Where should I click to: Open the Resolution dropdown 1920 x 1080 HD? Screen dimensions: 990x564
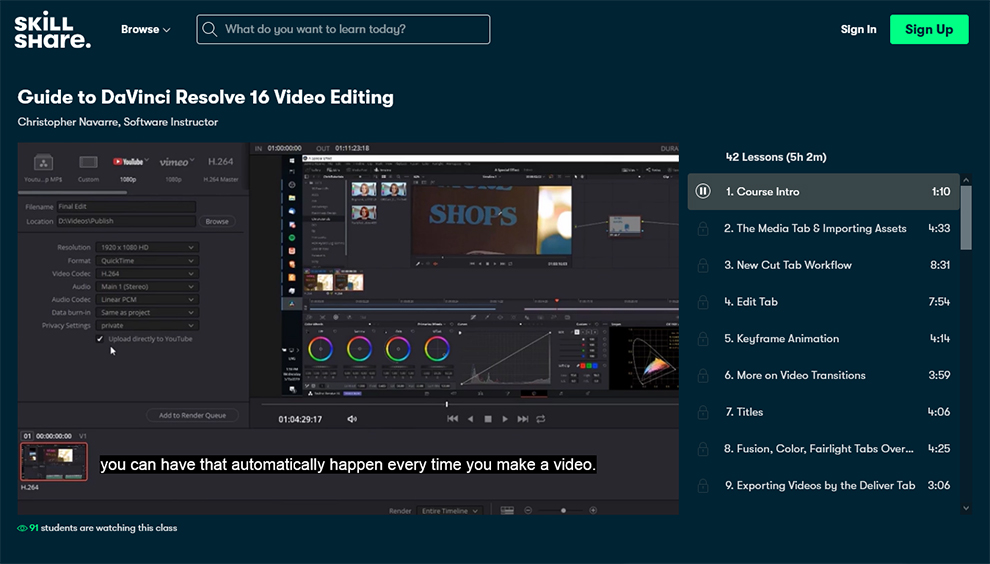[x=146, y=248]
